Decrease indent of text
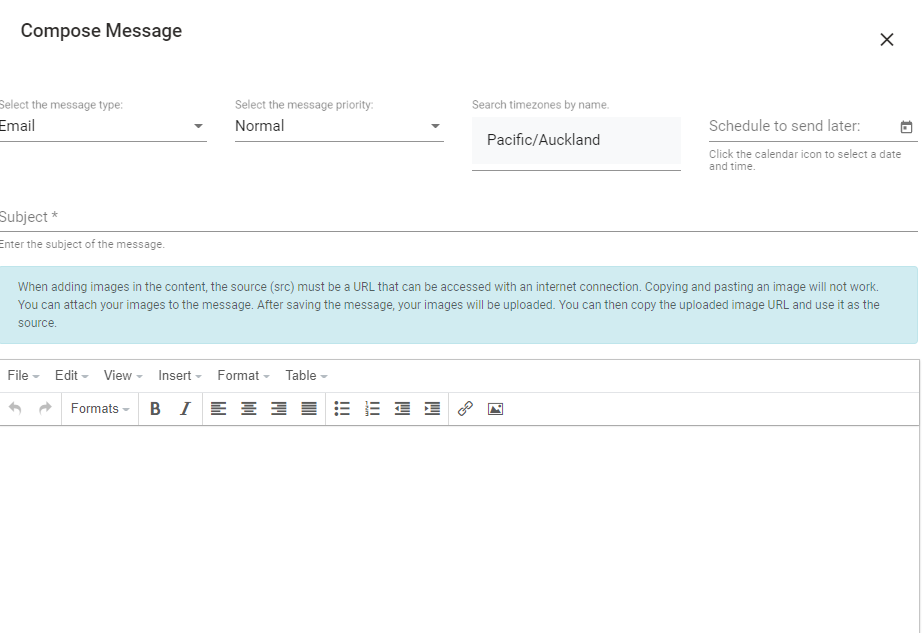Screen dimensions: 924x643 click(x=402, y=408)
